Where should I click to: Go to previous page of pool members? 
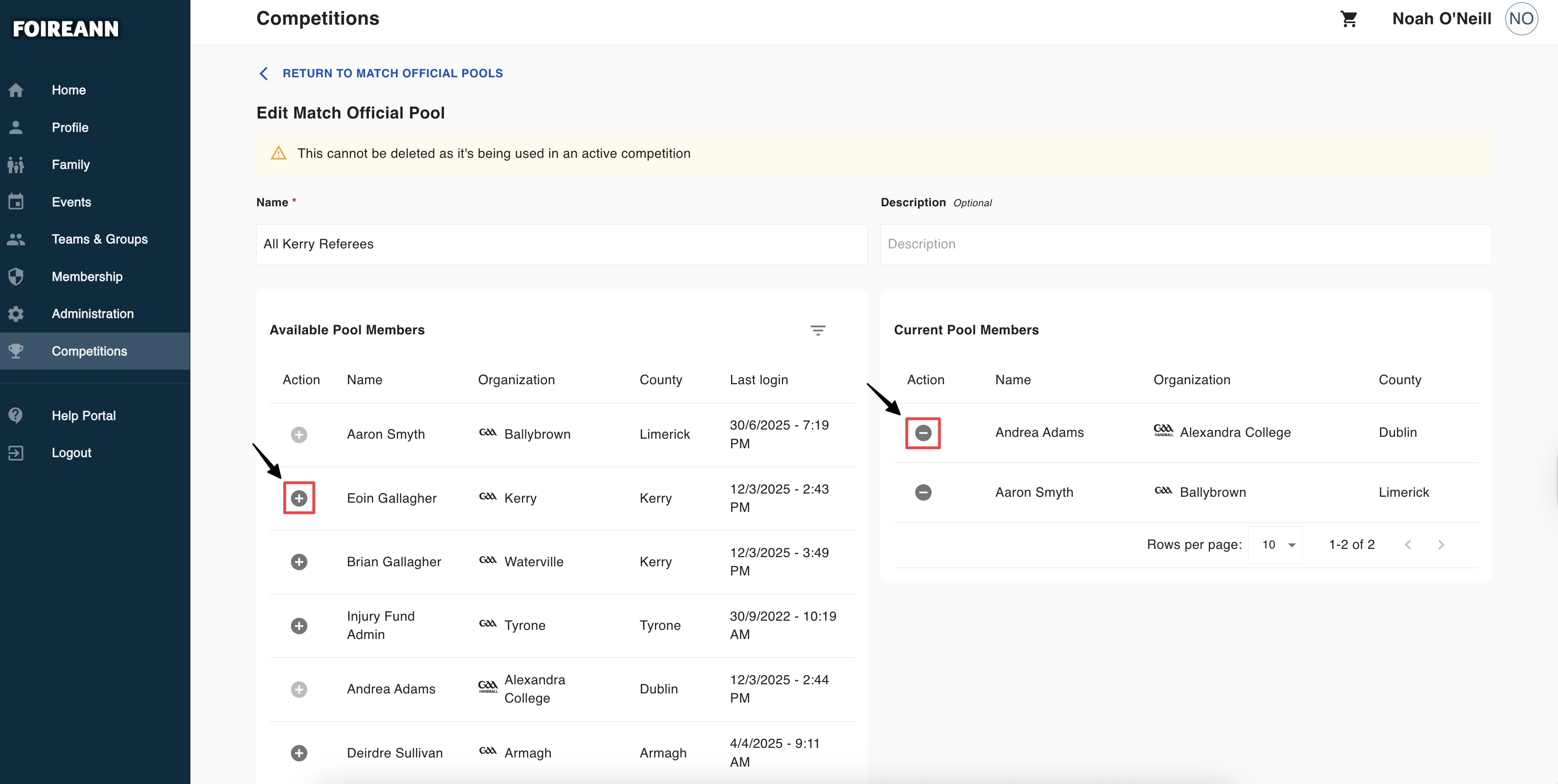pyautogui.click(x=1408, y=545)
